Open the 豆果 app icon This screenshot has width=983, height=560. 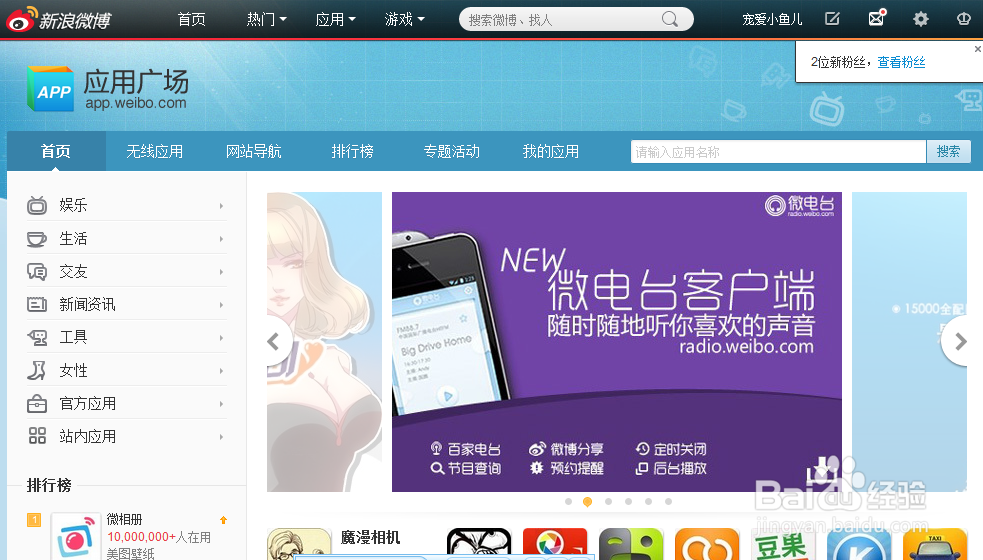tap(783, 544)
